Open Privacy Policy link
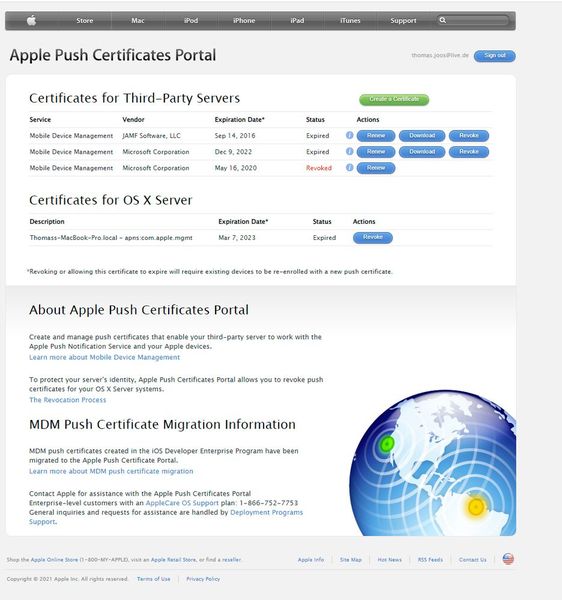 [x=203, y=579]
